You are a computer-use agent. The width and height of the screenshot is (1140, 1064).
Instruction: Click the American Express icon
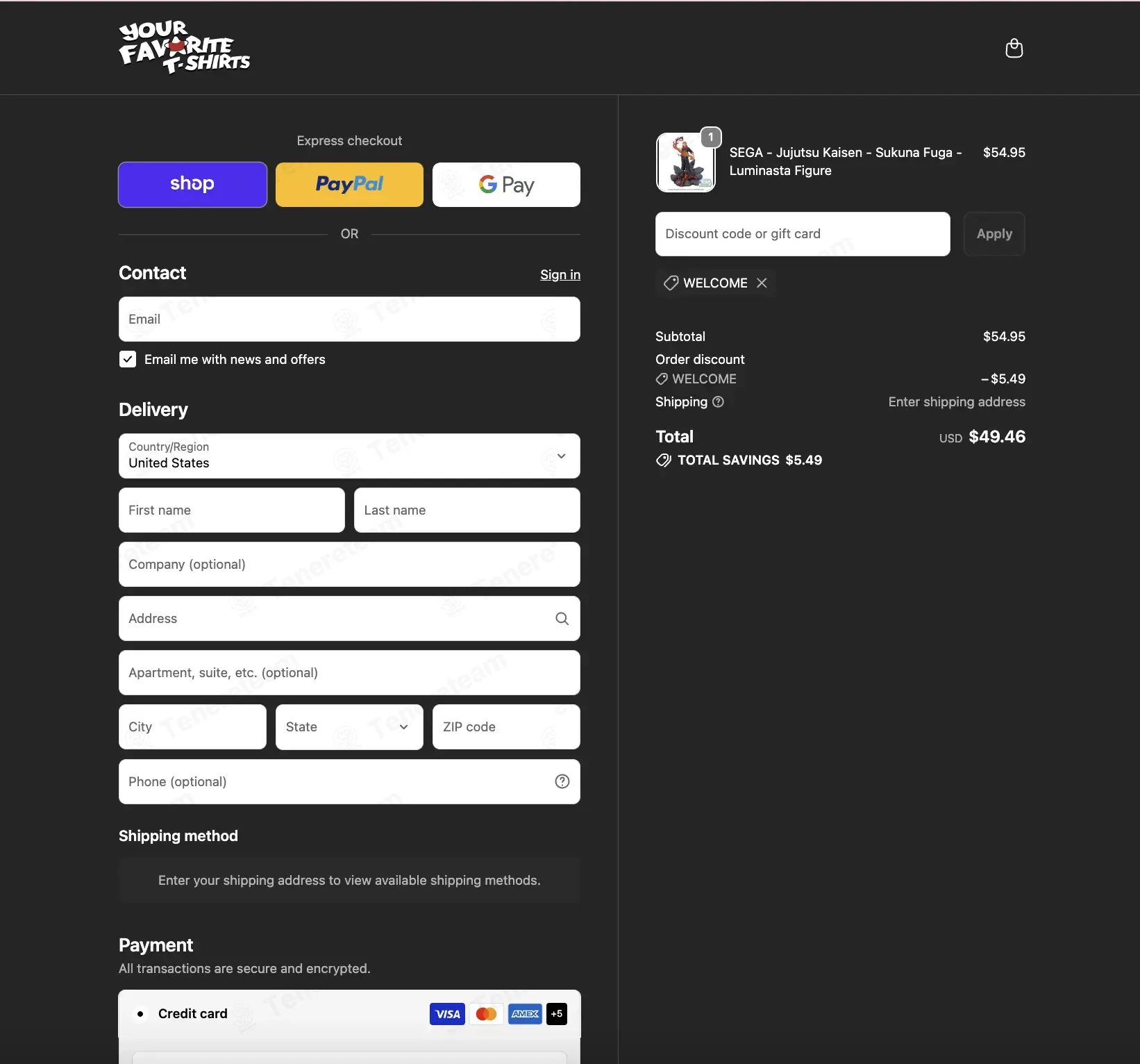[x=525, y=1014]
